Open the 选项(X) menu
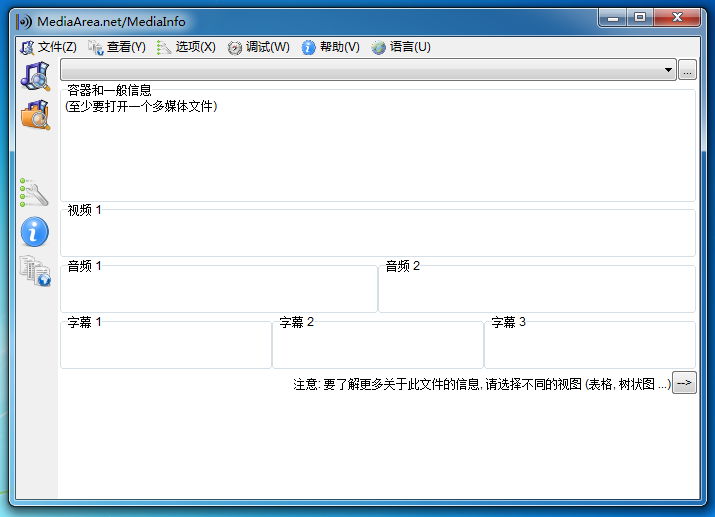The image size is (715, 517). [x=186, y=47]
